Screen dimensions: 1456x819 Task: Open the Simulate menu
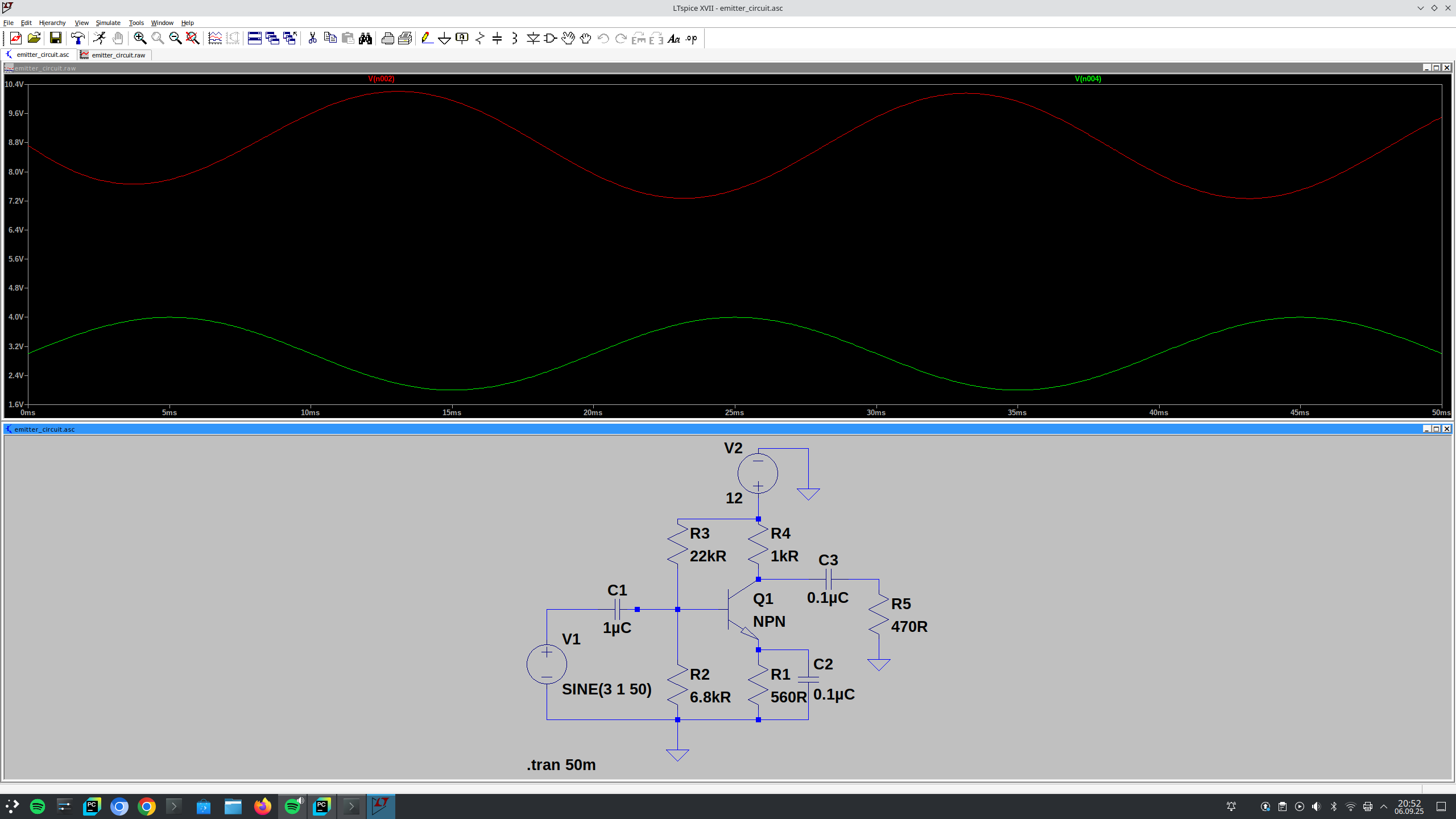coord(107,23)
